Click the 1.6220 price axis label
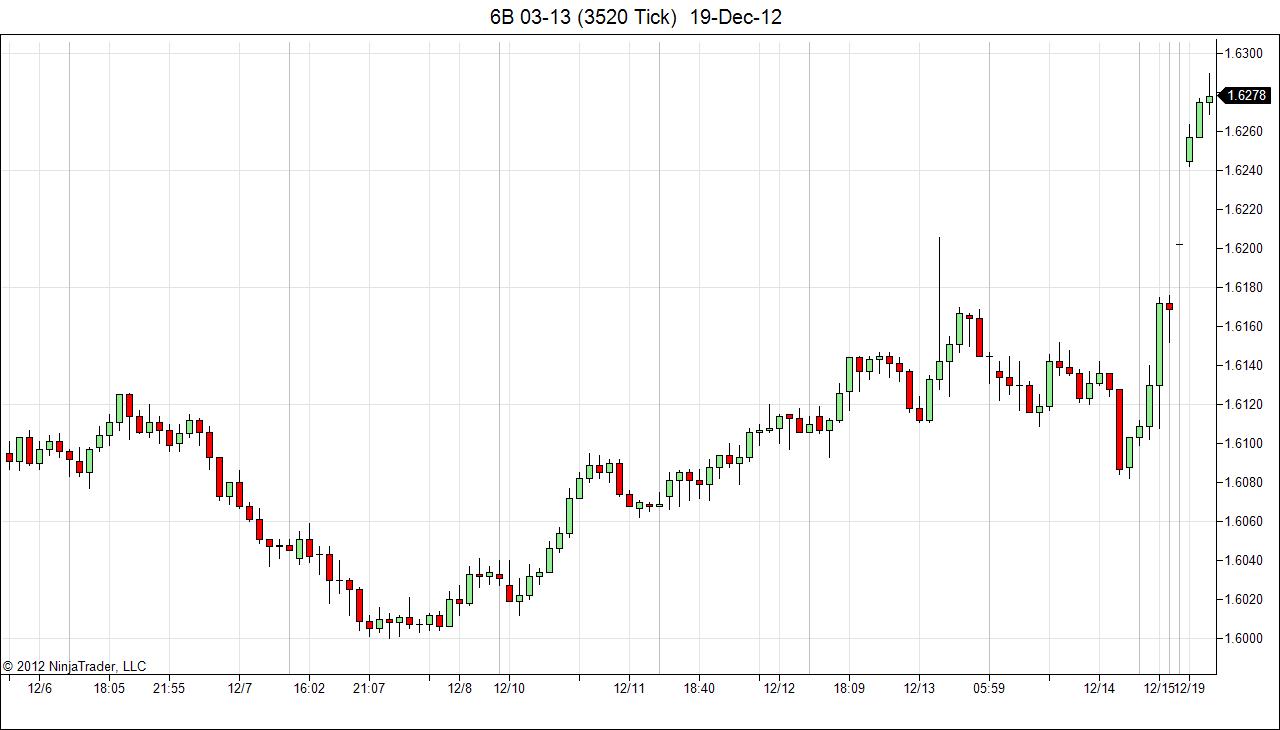The height and width of the screenshot is (730, 1280). coord(1245,209)
